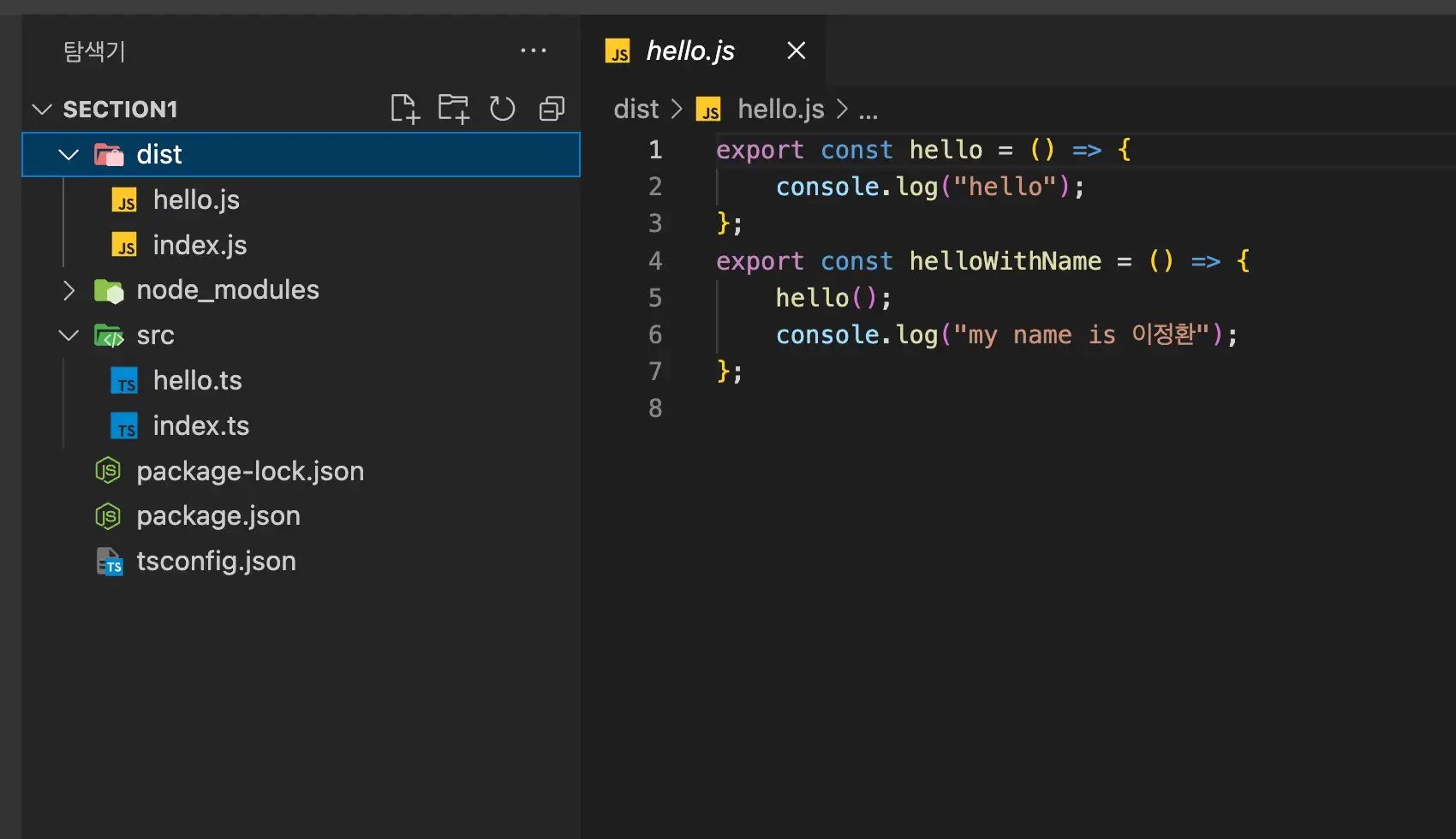The height and width of the screenshot is (839, 1456).
Task: Open index.ts from src folder
Action: 200,426
